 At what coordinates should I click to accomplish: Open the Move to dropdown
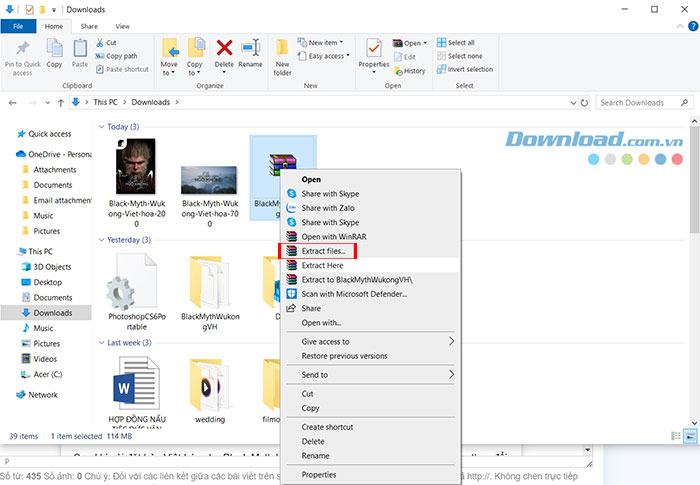[x=169, y=68]
